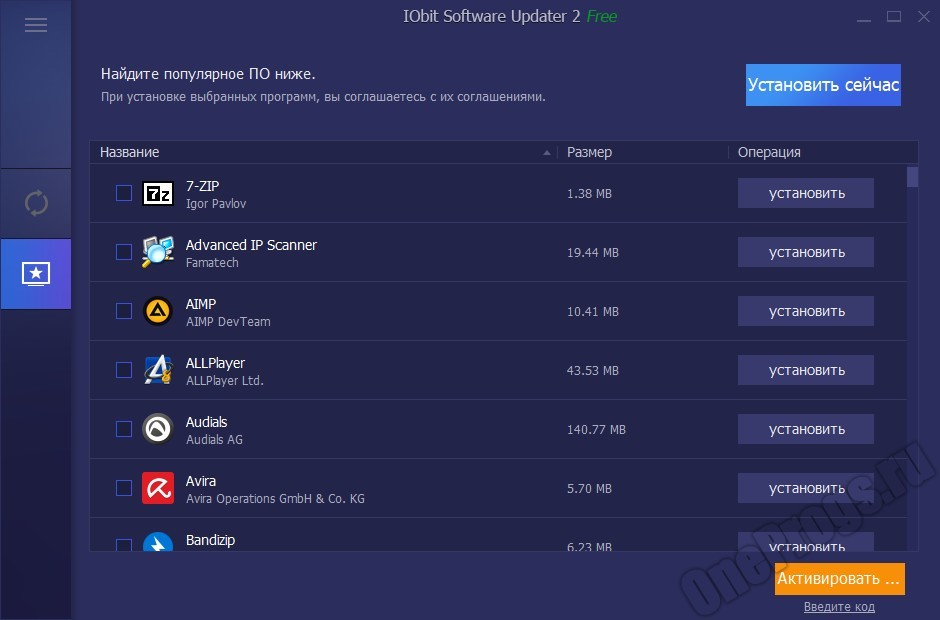Click the Размер column header

pyautogui.click(x=643, y=152)
